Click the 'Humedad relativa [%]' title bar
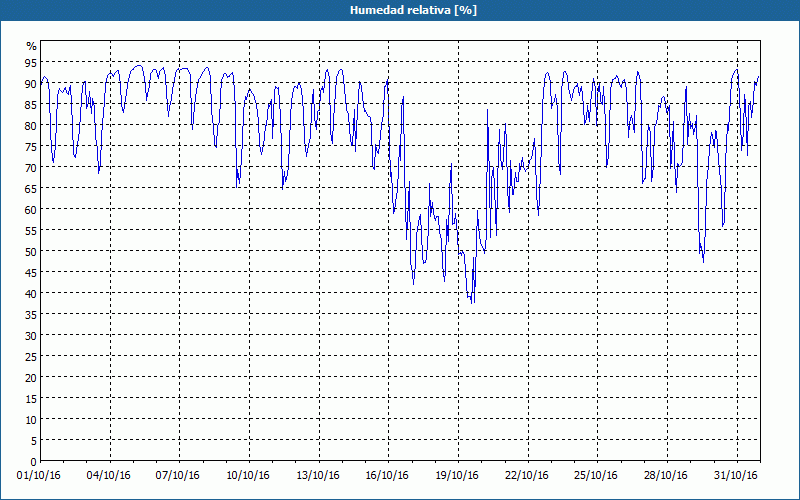800x500 pixels. (x=400, y=10)
